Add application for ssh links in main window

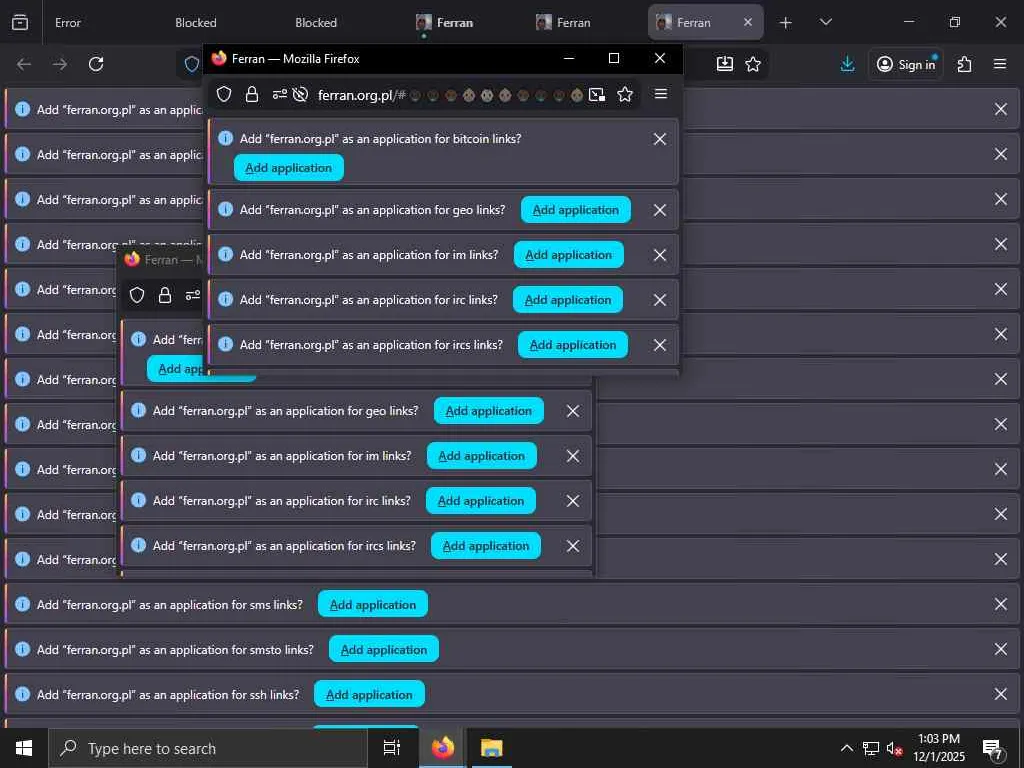pyautogui.click(x=369, y=695)
